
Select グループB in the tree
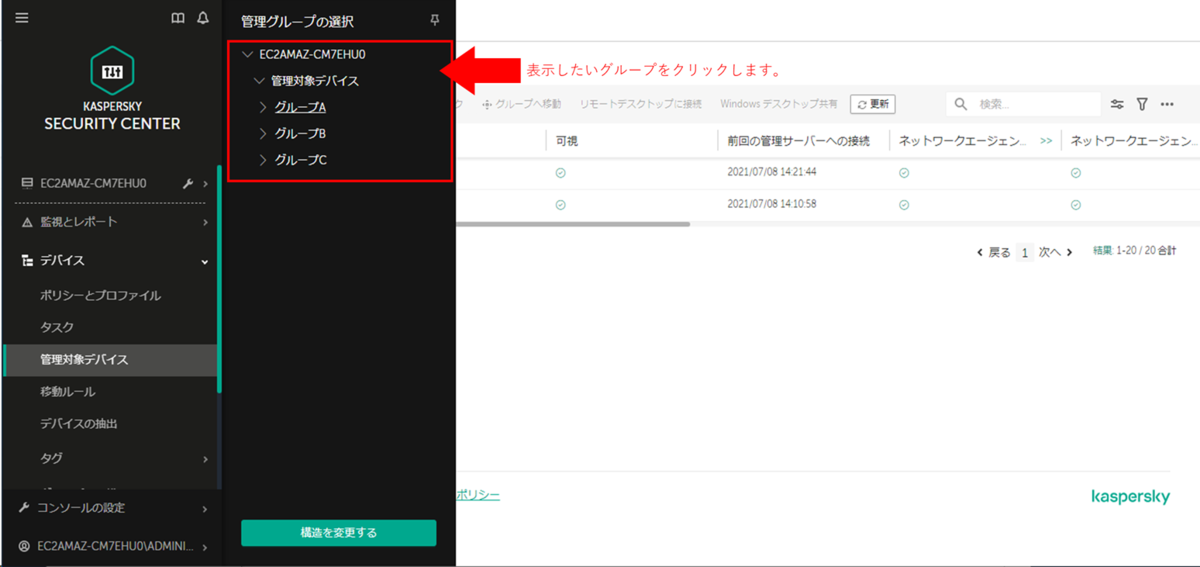300,133
